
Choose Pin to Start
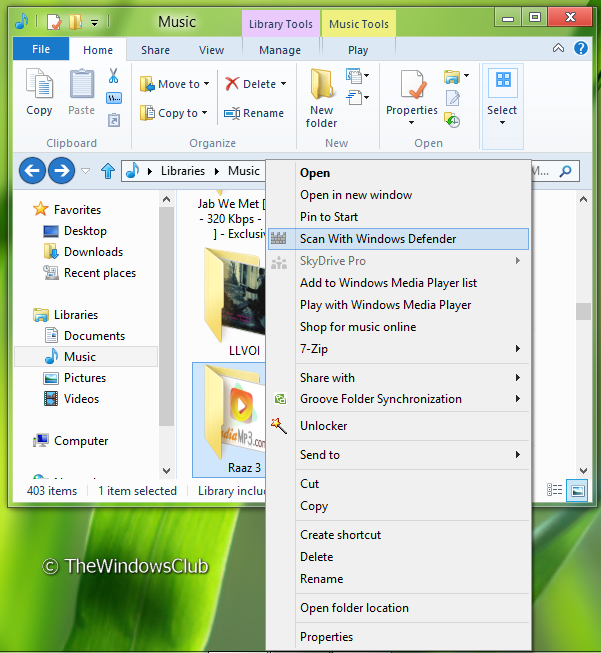tap(399, 217)
